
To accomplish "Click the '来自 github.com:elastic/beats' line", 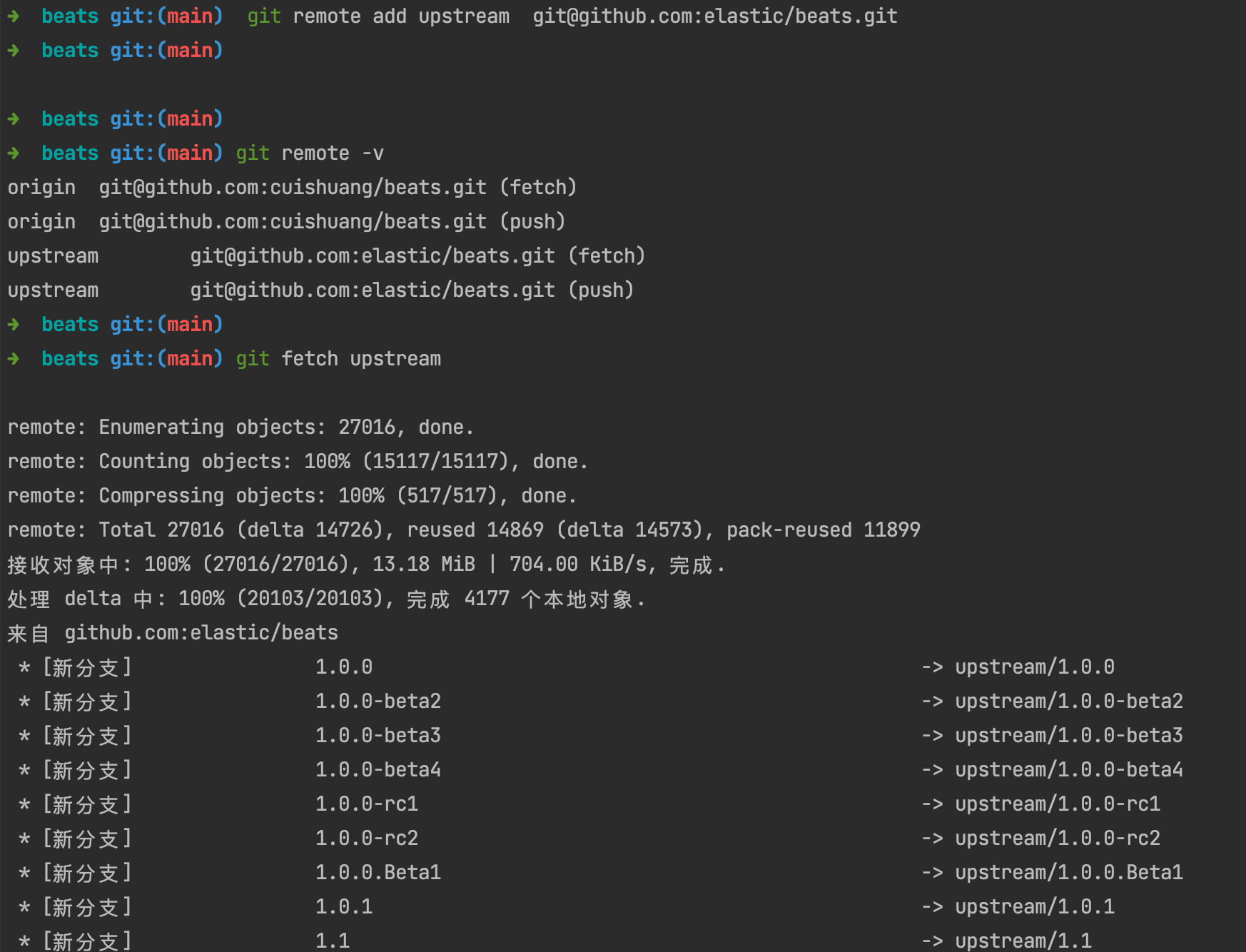I will (173, 633).
